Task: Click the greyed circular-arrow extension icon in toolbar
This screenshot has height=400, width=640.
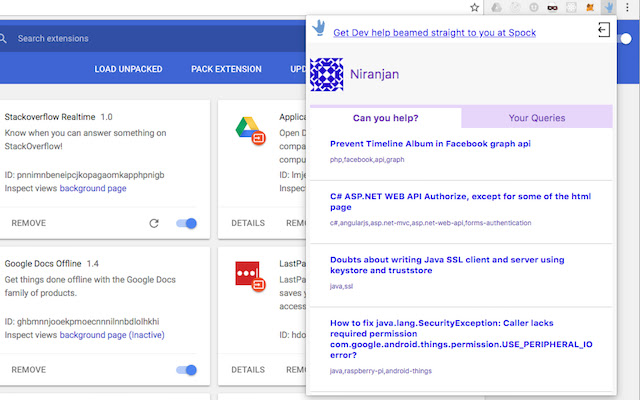Action: pos(516,7)
